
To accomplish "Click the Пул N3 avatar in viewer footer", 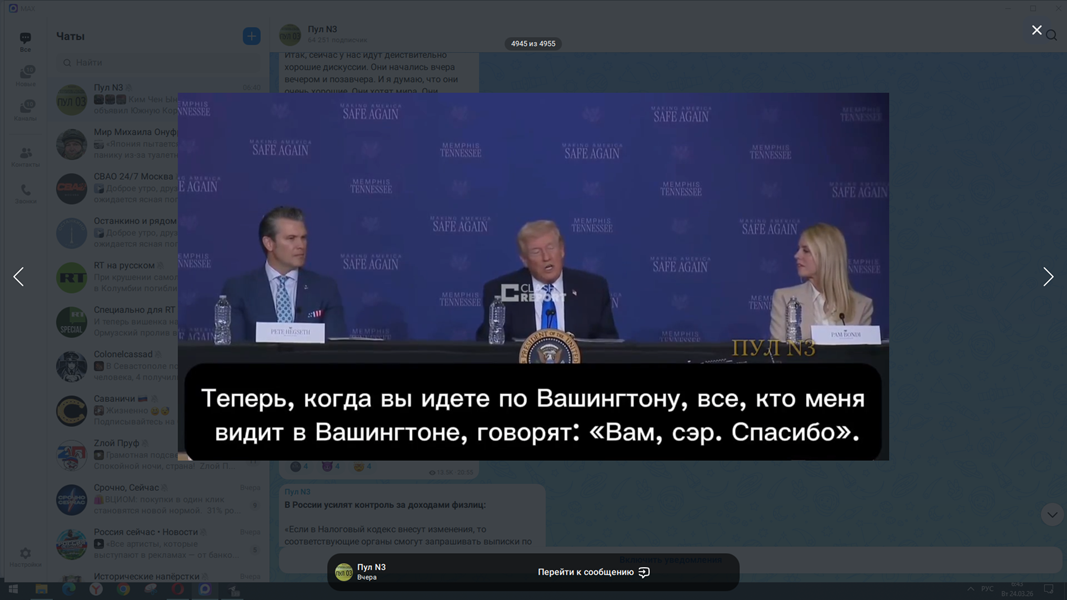I will 343,572.
